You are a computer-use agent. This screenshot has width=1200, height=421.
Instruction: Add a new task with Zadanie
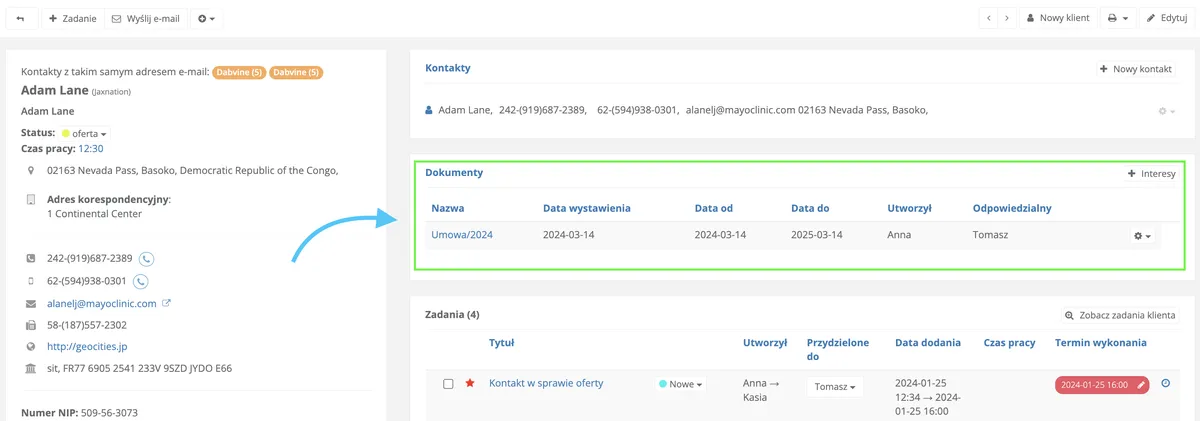72,18
